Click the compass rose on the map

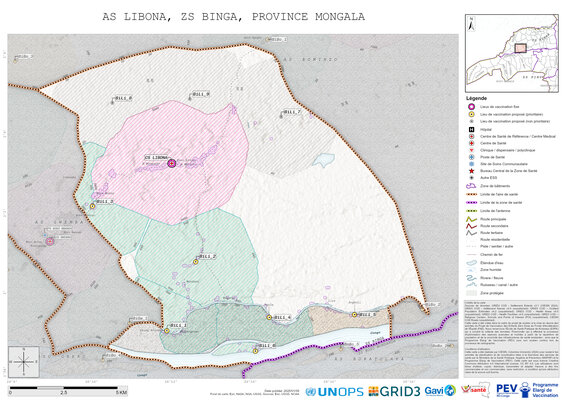click(24, 362)
